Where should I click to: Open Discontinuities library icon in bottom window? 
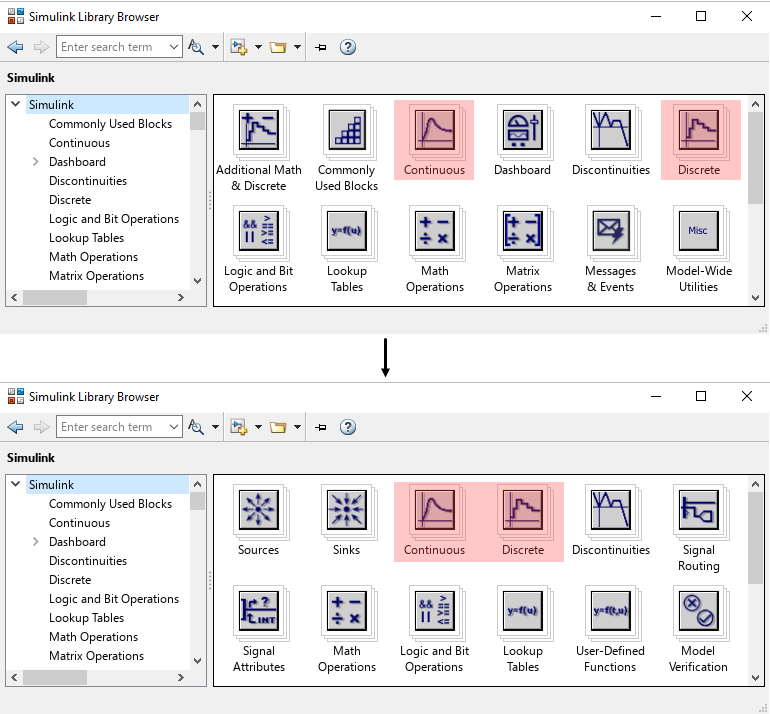point(611,511)
